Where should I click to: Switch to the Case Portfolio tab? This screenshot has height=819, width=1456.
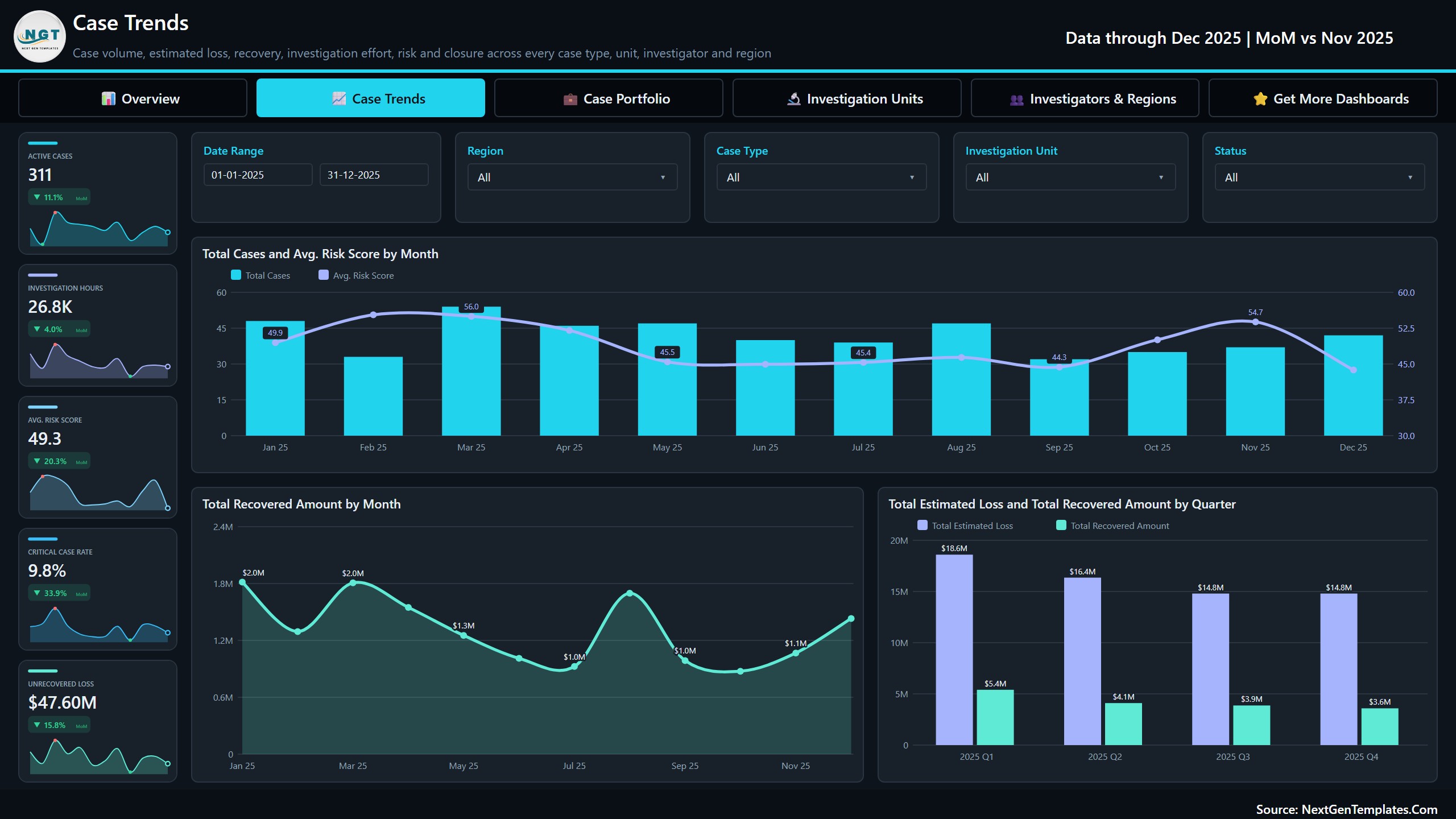pos(609,98)
